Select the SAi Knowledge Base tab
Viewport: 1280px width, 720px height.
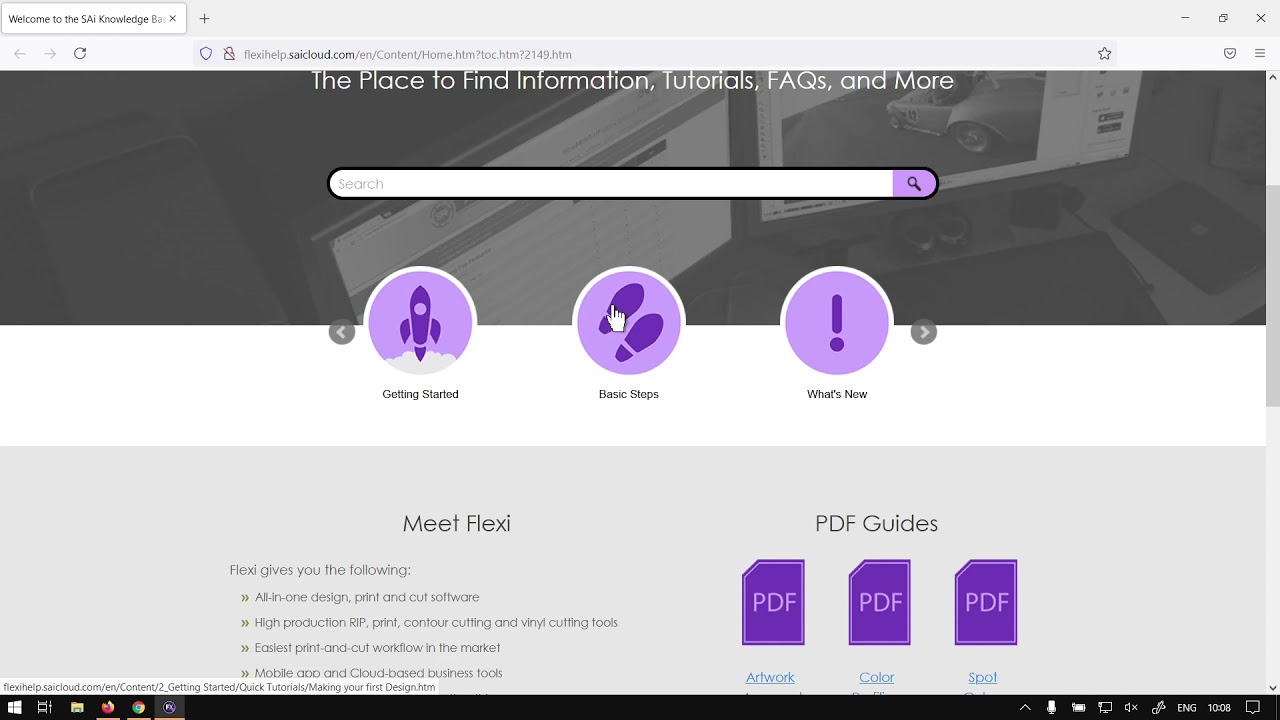pos(93,18)
